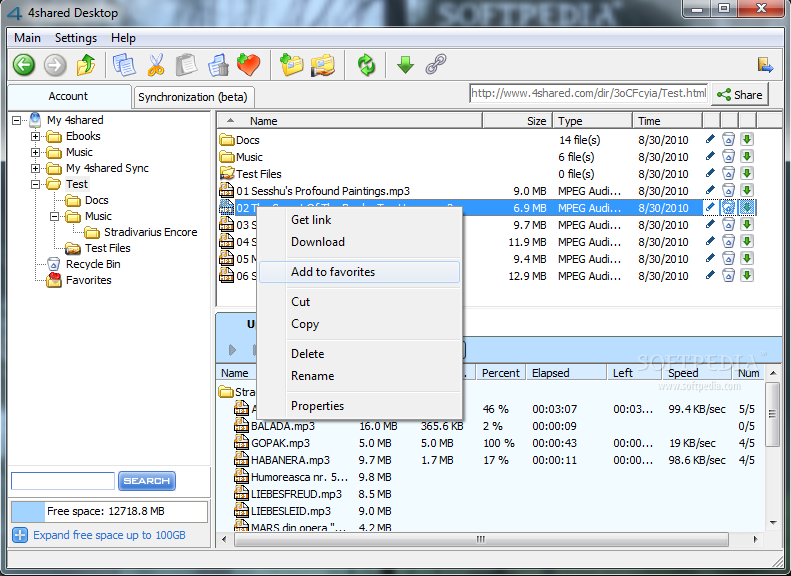Screen dimensions: 791x576
Task: Click Expand free space up to 100GB link
Action: pyautogui.click(x=109, y=535)
